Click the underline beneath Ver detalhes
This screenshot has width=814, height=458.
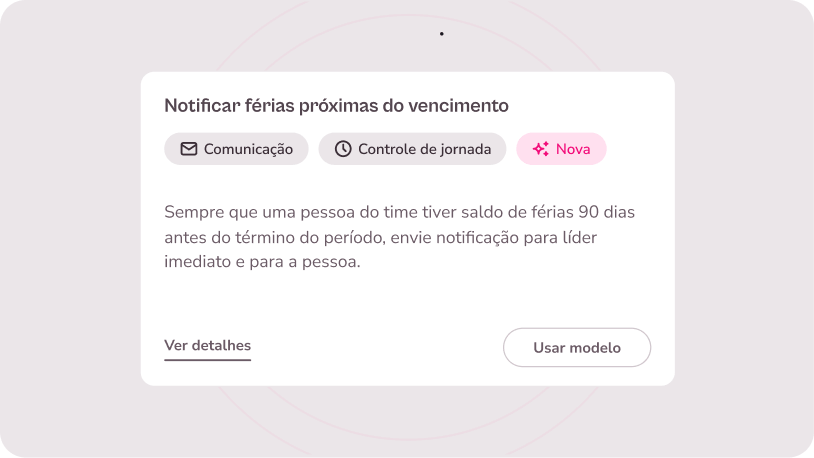pyautogui.click(x=207, y=359)
